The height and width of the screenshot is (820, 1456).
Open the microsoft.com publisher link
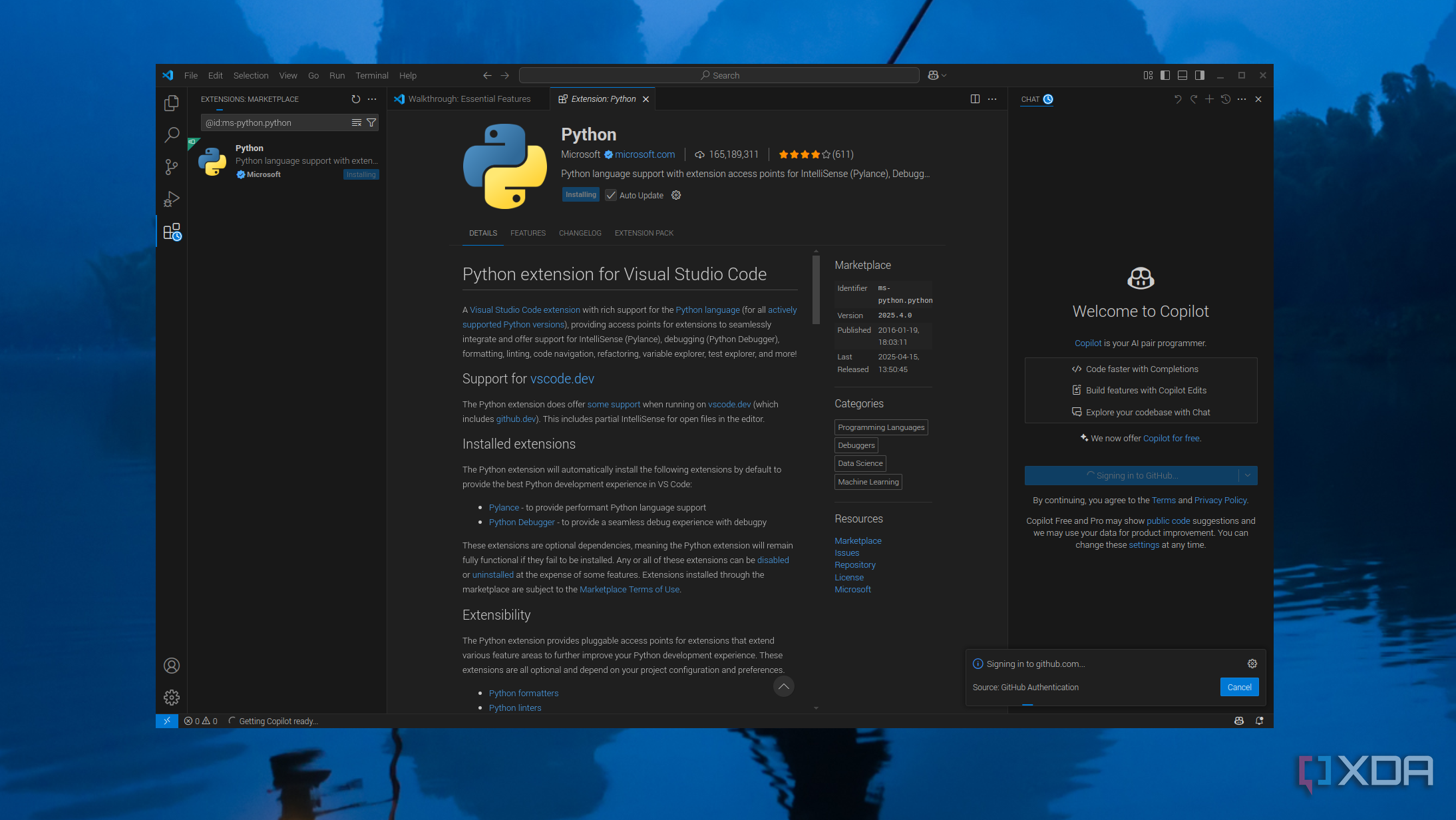645,154
